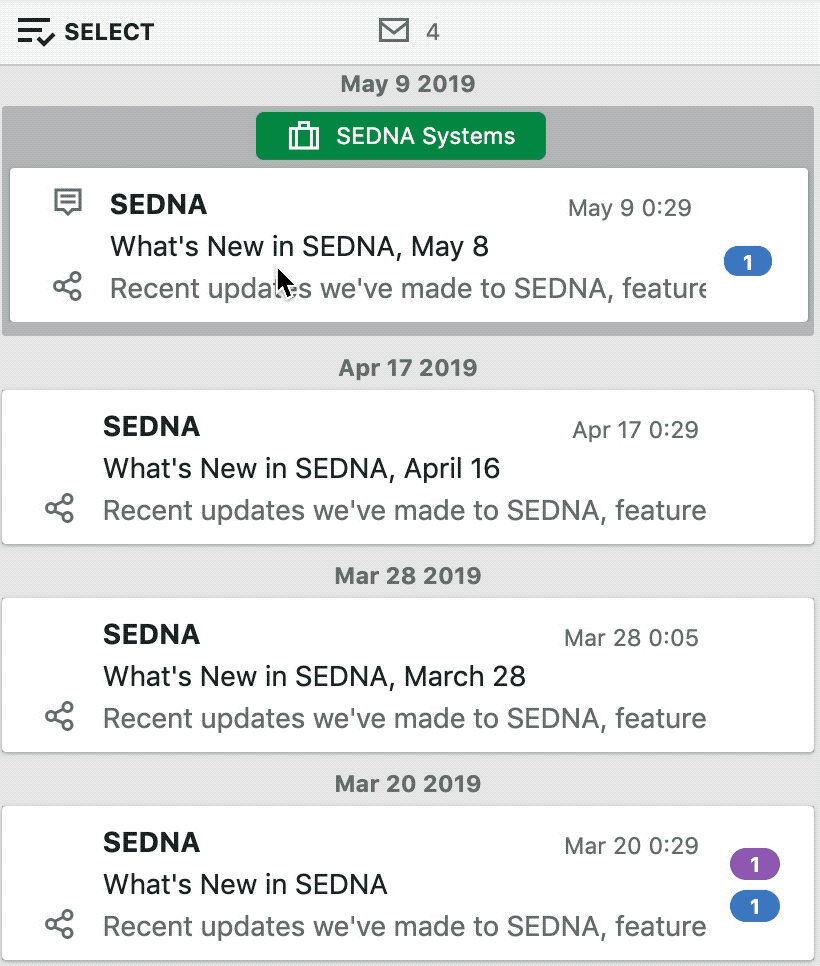Click share icon on April 16 message
The height and width of the screenshot is (966, 820).
pyautogui.click(x=60, y=508)
